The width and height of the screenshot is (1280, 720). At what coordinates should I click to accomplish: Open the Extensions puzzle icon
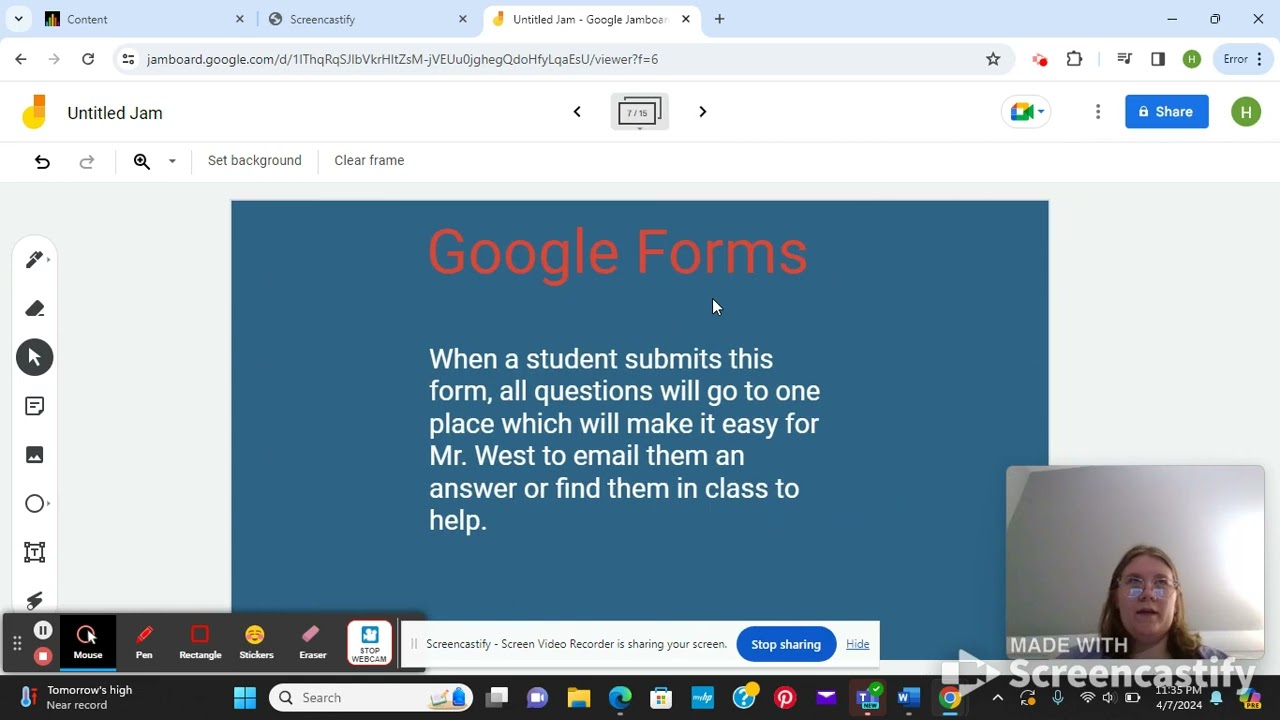tap(1074, 59)
